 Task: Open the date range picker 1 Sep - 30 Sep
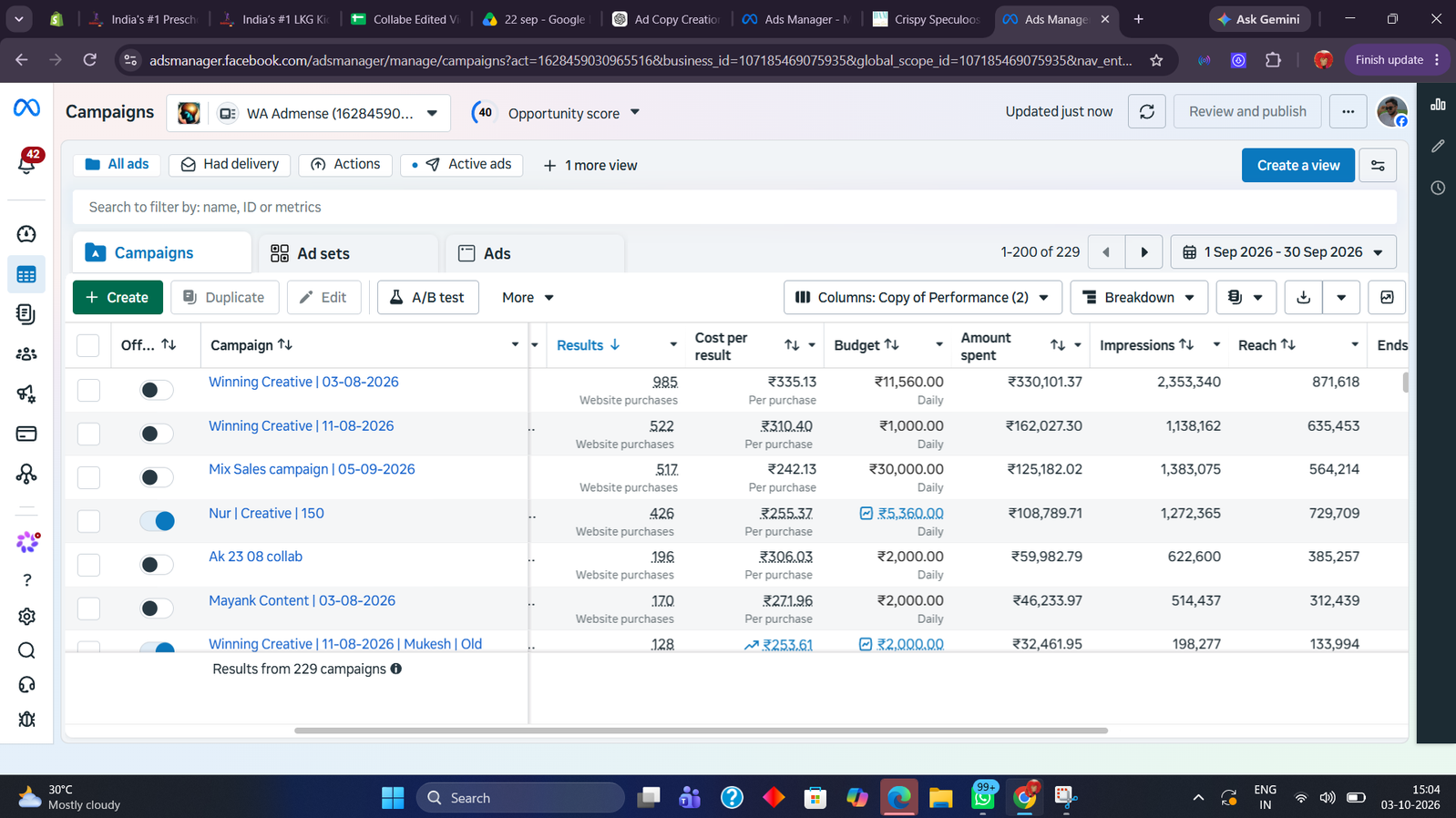pos(1283,252)
